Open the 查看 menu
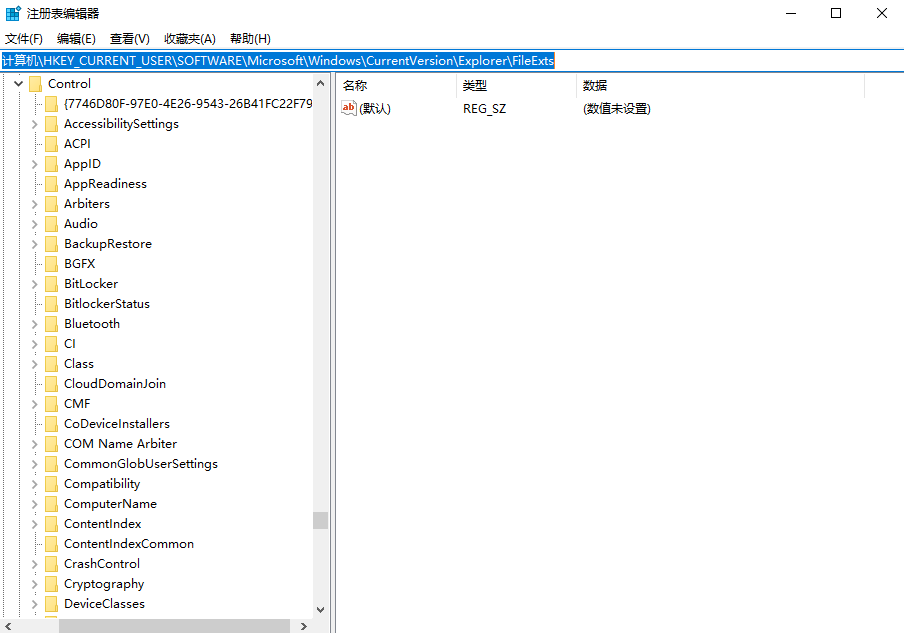 click(129, 38)
